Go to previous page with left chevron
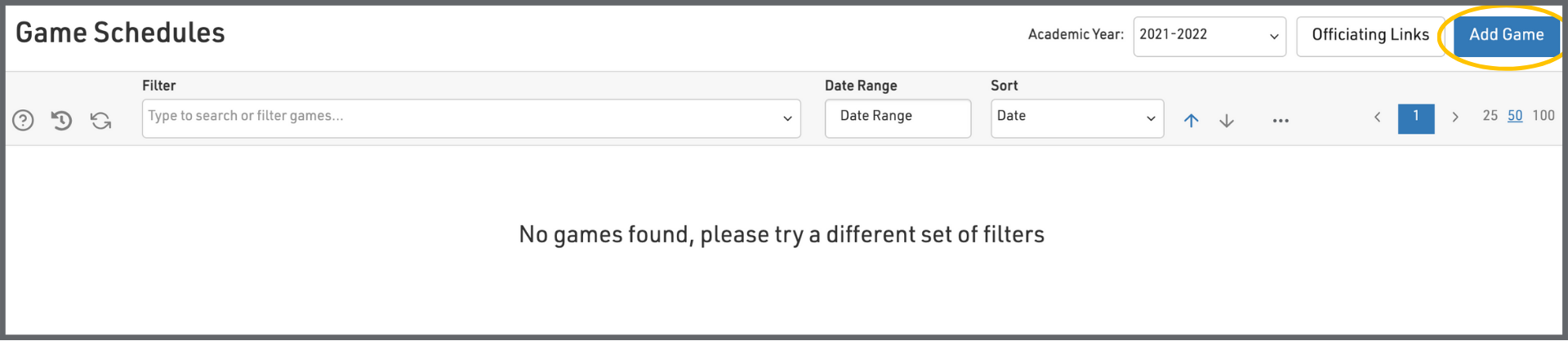1568x341 pixels. pos(1377,117)
